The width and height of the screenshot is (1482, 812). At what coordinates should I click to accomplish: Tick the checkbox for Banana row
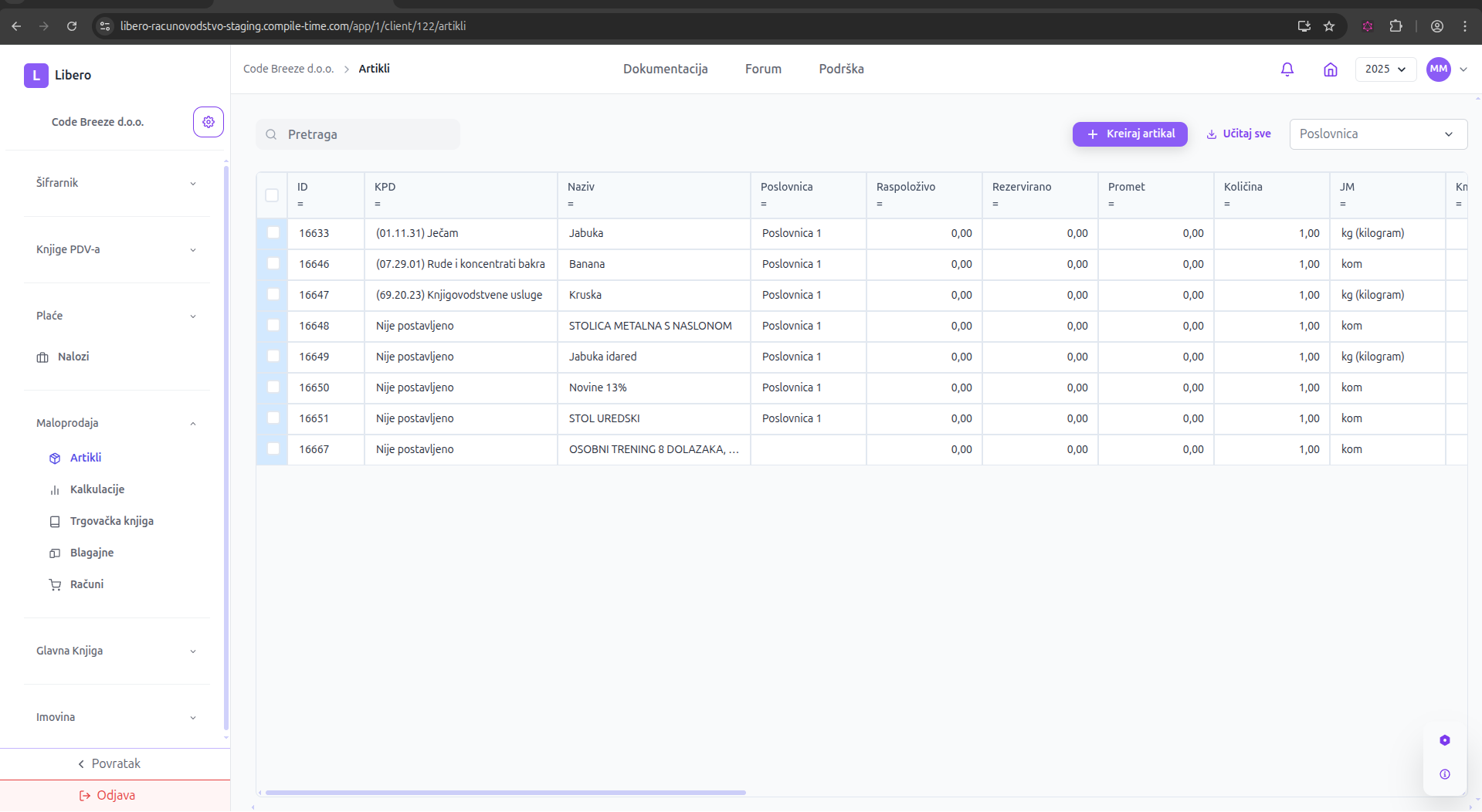click(x=273, y=263)
